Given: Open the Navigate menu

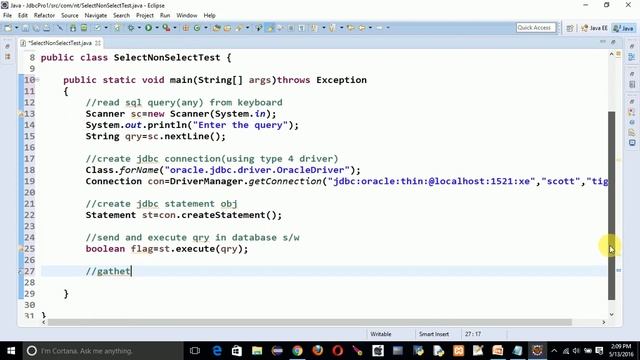Looking at the screenshot, I should click(96, 16).
